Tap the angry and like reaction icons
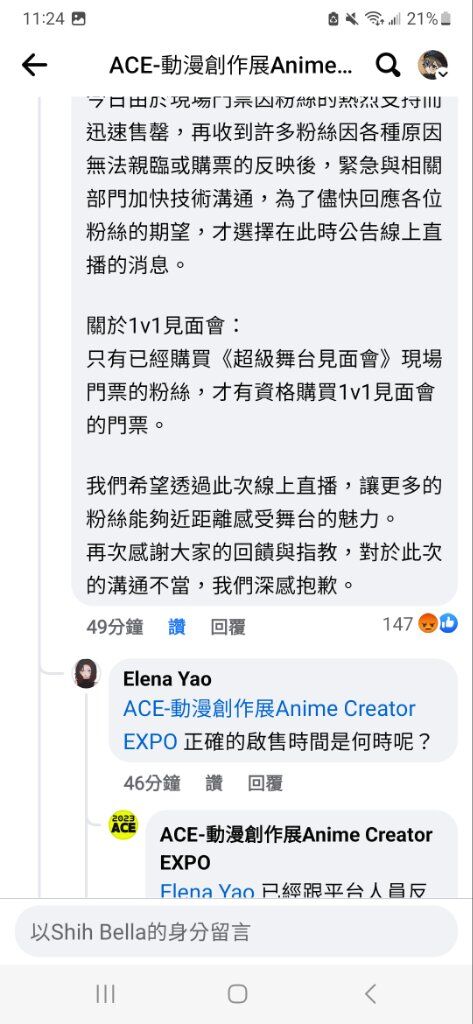 pos(438,624)
